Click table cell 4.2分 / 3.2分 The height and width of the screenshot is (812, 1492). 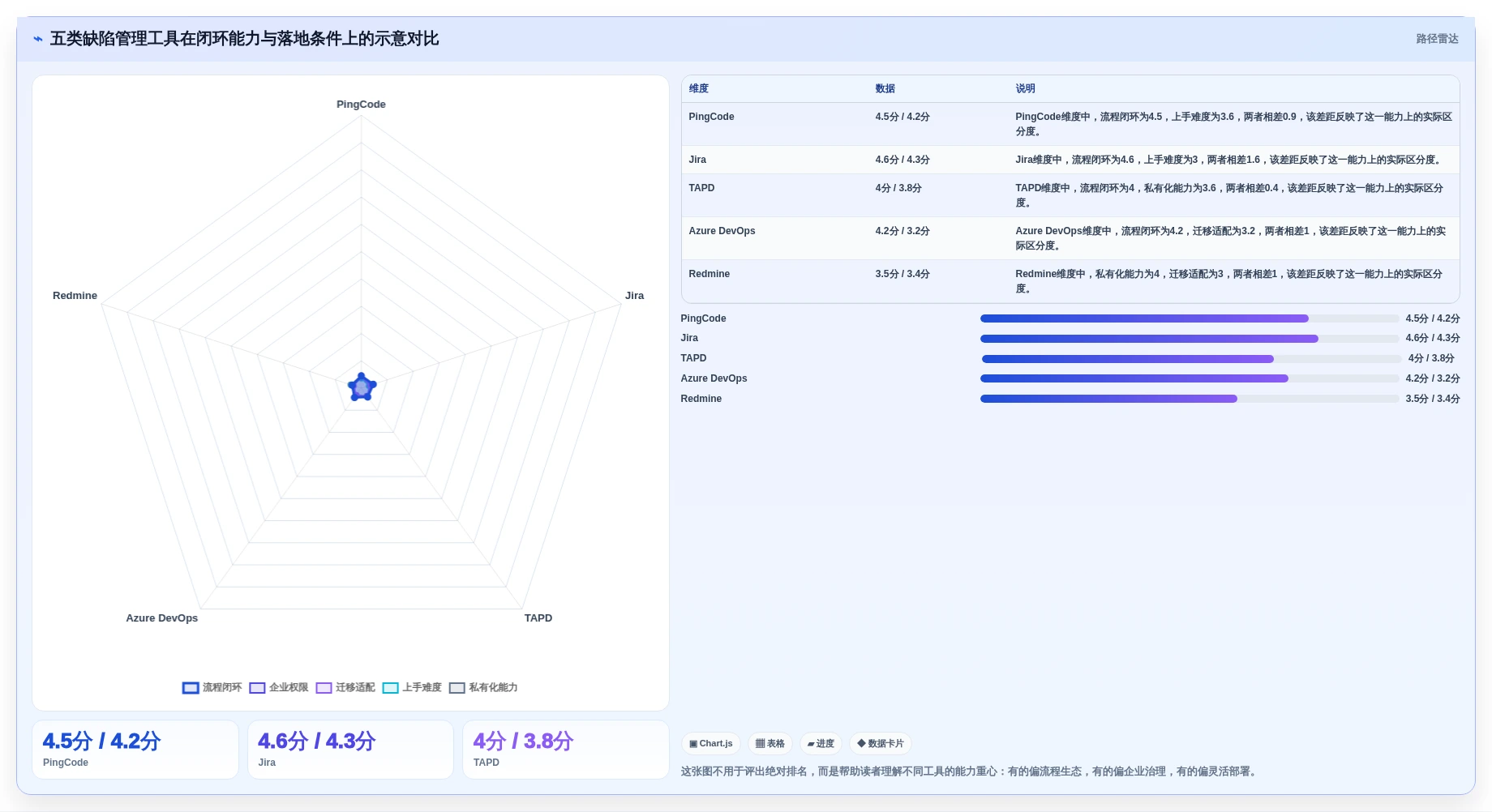tap(902, 231)
